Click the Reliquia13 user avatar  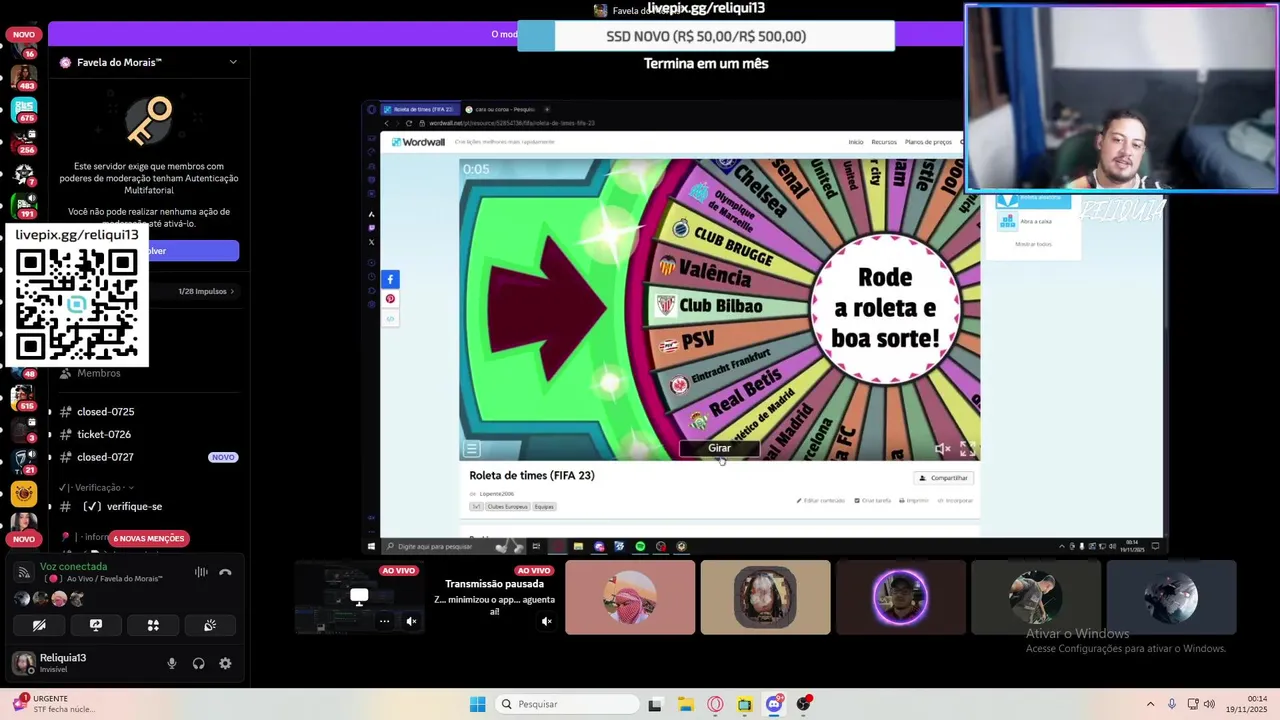[x=23, y=663]
